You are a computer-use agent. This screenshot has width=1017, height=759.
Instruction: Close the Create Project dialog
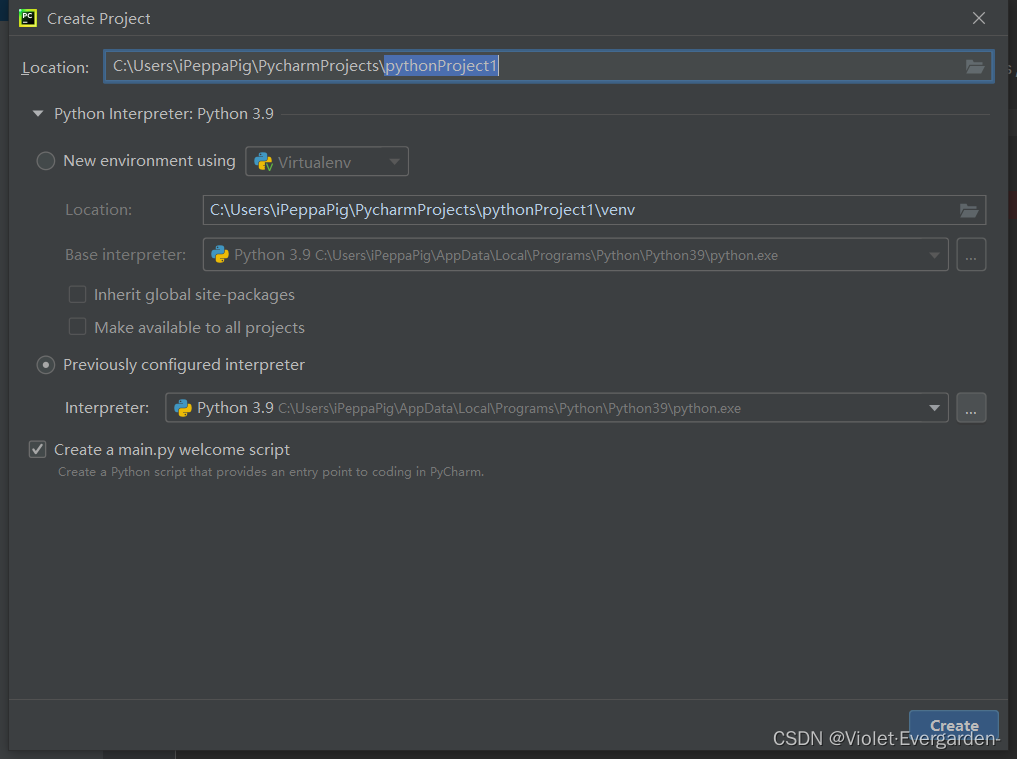point(979,18)
